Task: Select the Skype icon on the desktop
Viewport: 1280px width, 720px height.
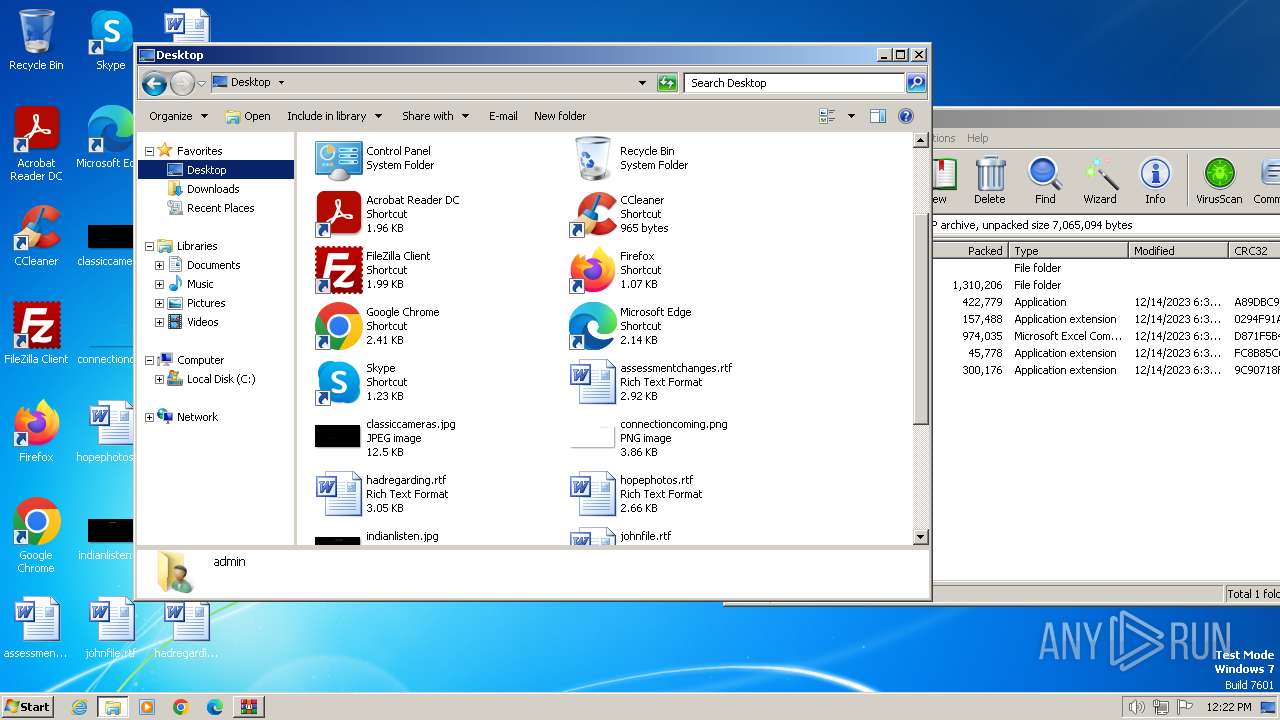Action: coord(110,40)
